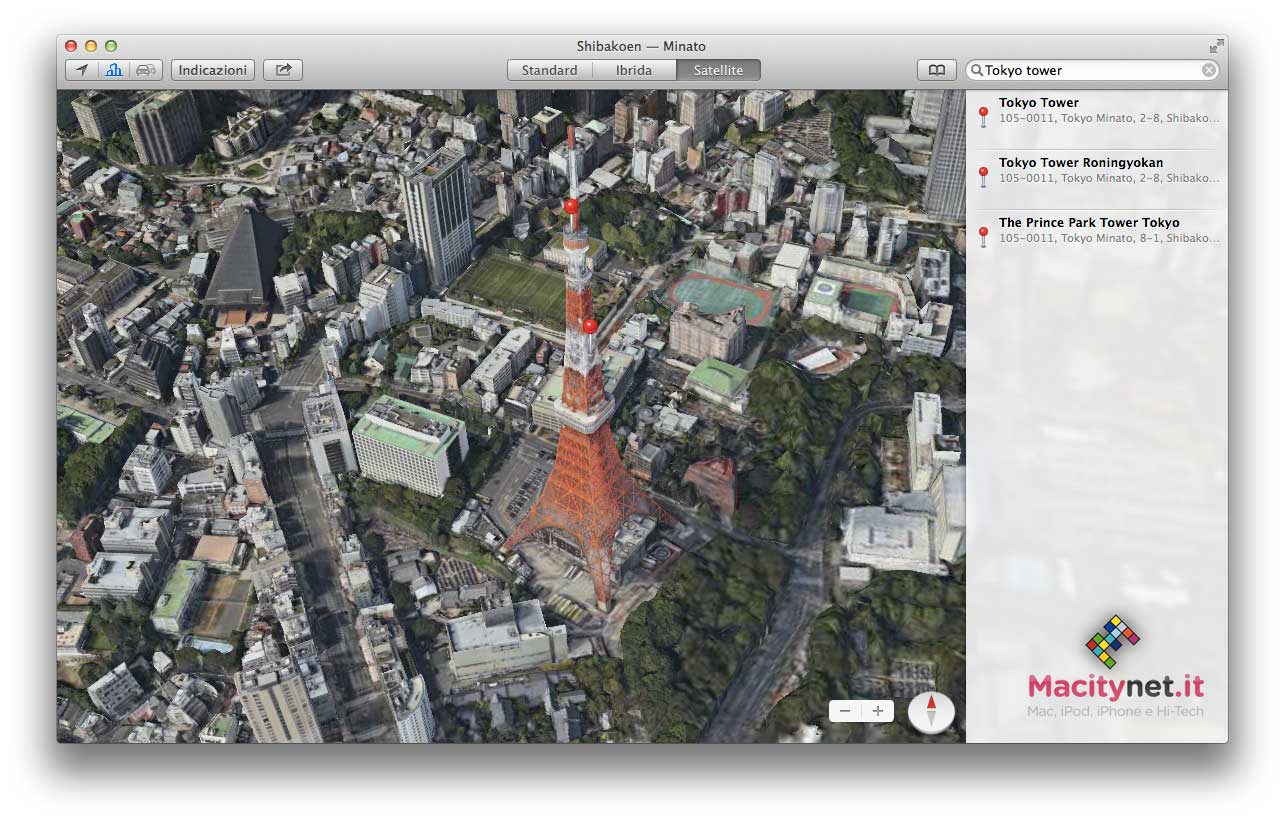This screenshot has width=1285, height=822.
Task: Click the magnifying glass in the search box
Action: [x=977, y=70]
